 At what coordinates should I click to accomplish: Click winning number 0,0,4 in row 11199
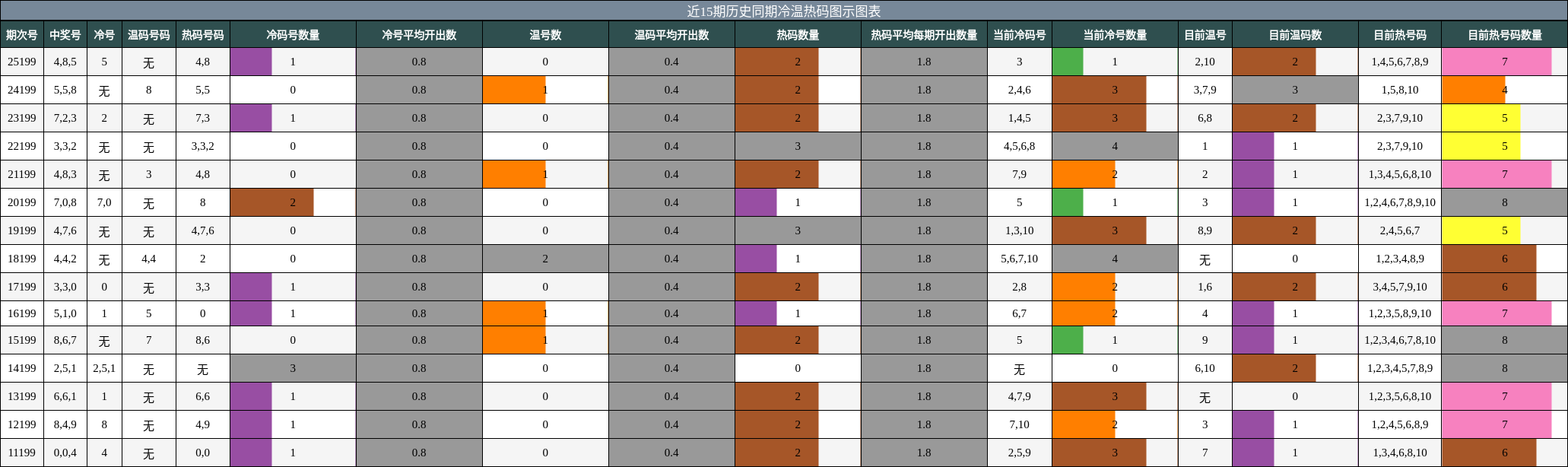(x=65, y=453)
